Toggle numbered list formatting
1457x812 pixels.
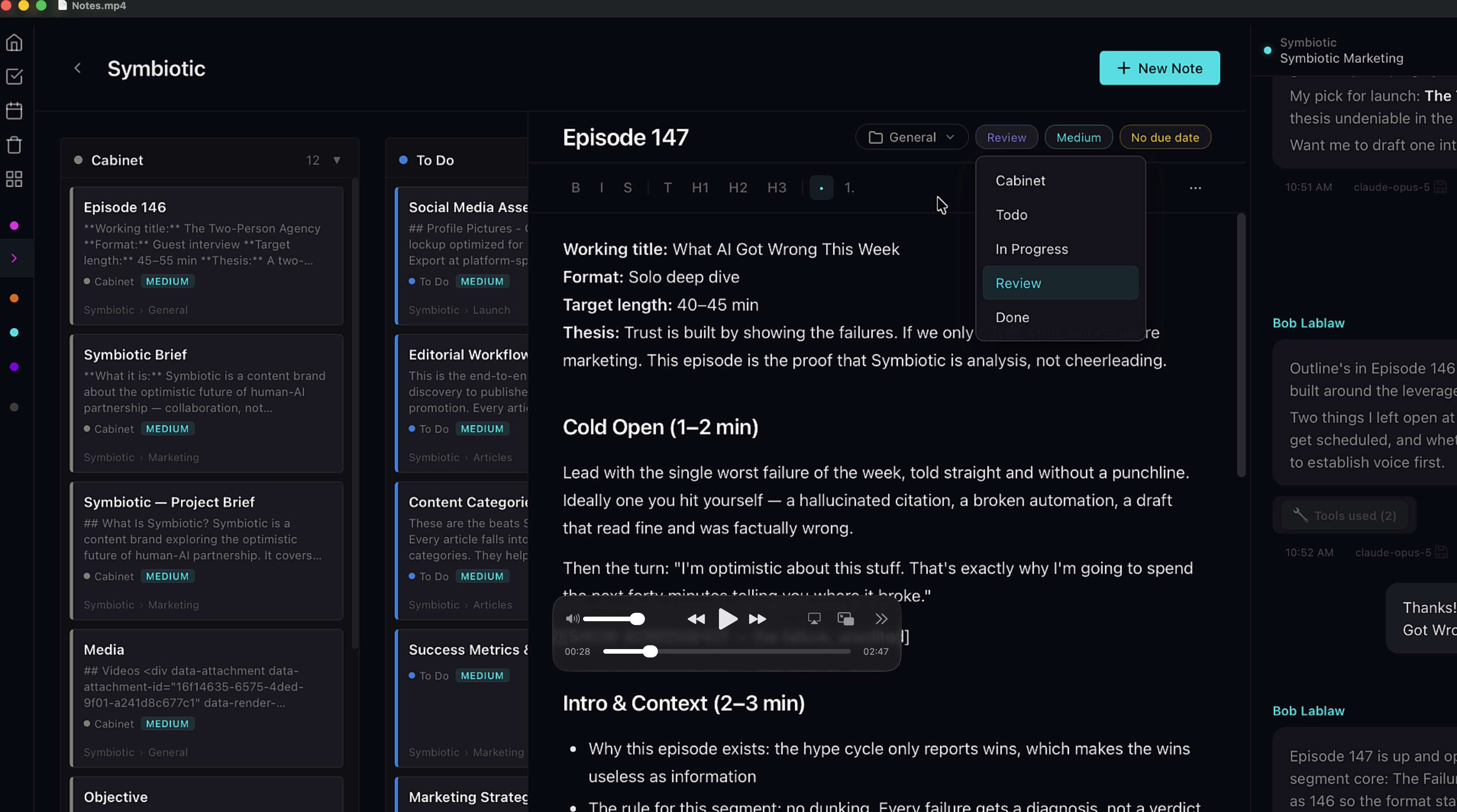coord(850,188)
